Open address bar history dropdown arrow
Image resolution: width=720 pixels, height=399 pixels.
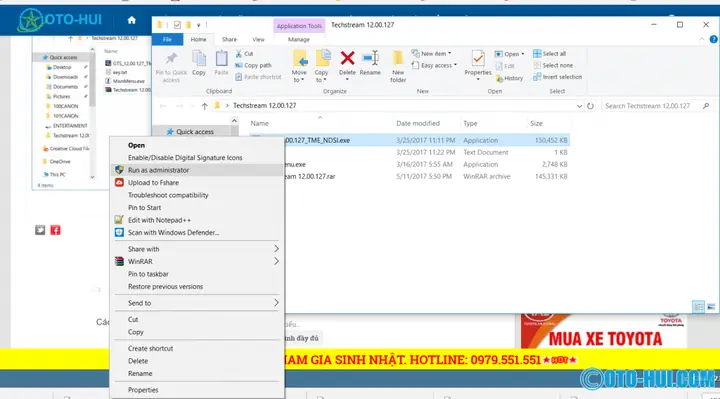click(579, 106)
